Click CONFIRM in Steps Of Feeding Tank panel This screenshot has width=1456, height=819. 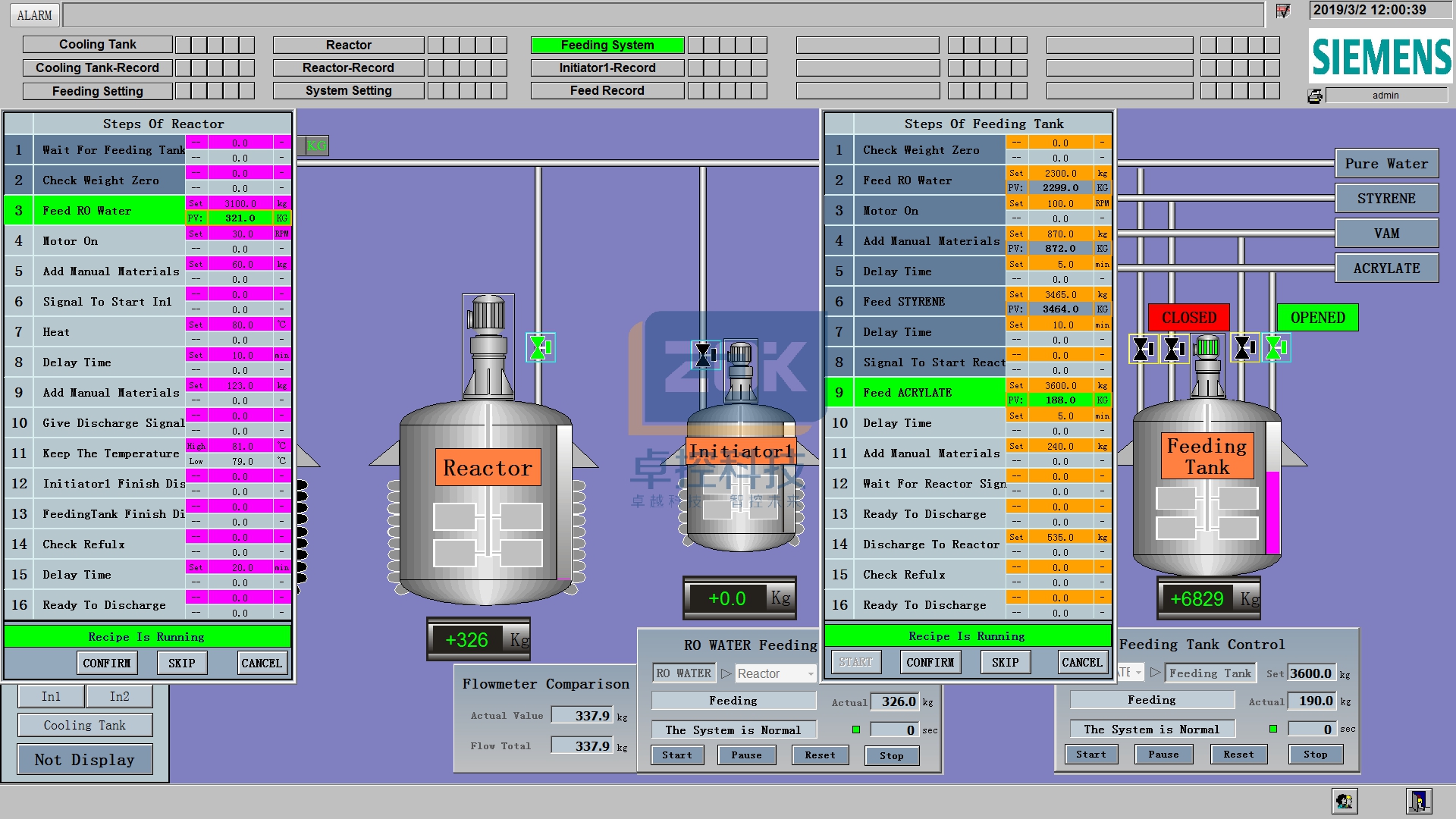click(x=930, y=662)
